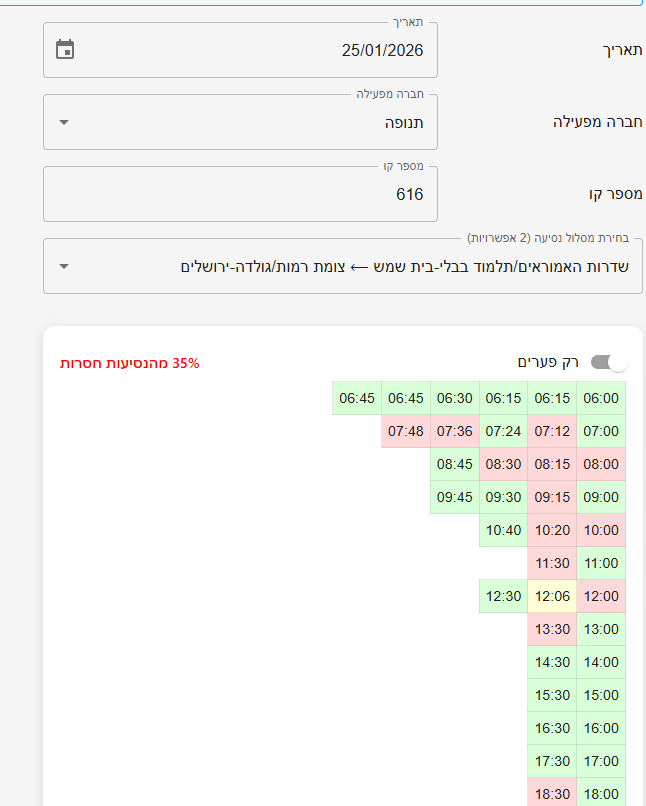Screen dimensions: 646x806
Task: Select the 10:40 green trip cell
Action: pyautogui.click(x=503, y=530)
